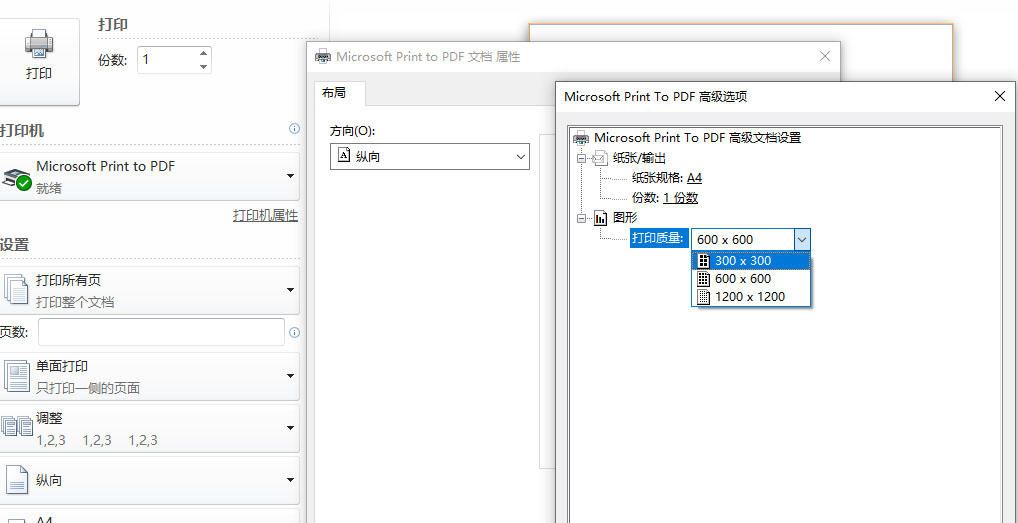The image size is (1018, 523).
Task: Click the 纸张规格 A4 value link
Action: (694, 178)
